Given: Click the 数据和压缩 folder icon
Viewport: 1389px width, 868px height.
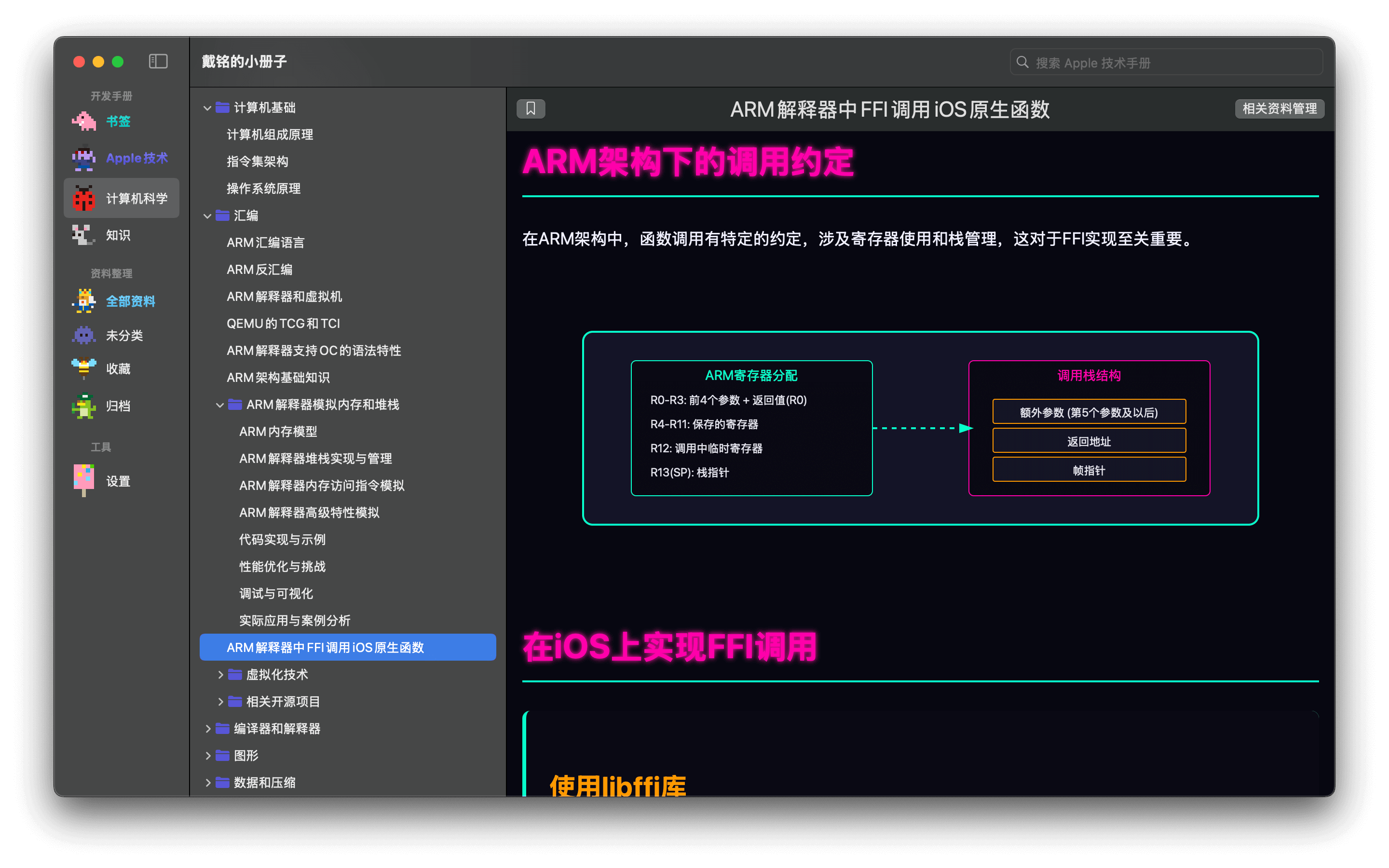Looking at the screenshot, I should pos(223,782).
